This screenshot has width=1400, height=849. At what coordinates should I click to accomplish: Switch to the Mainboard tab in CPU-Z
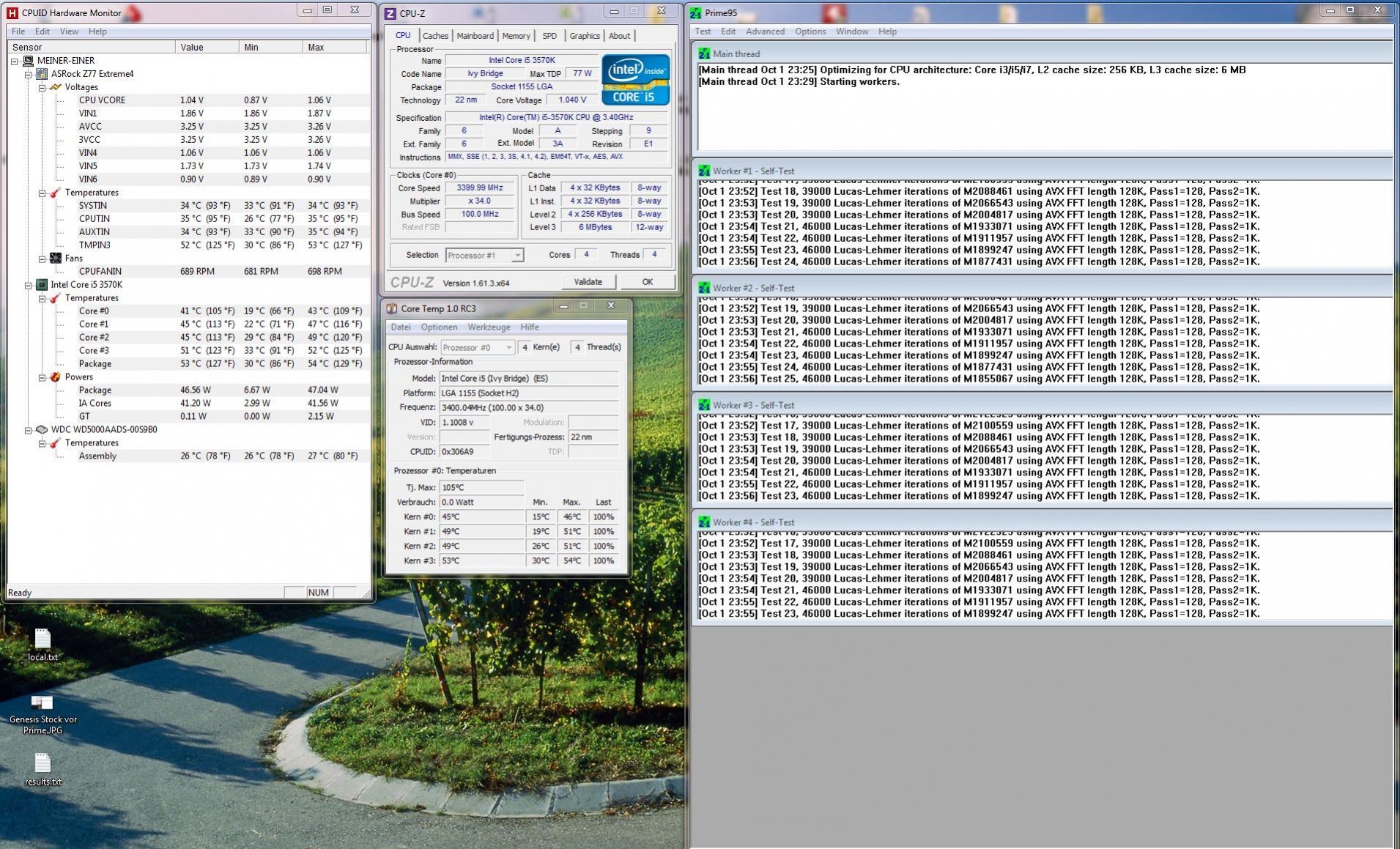[x=475, y=36]
